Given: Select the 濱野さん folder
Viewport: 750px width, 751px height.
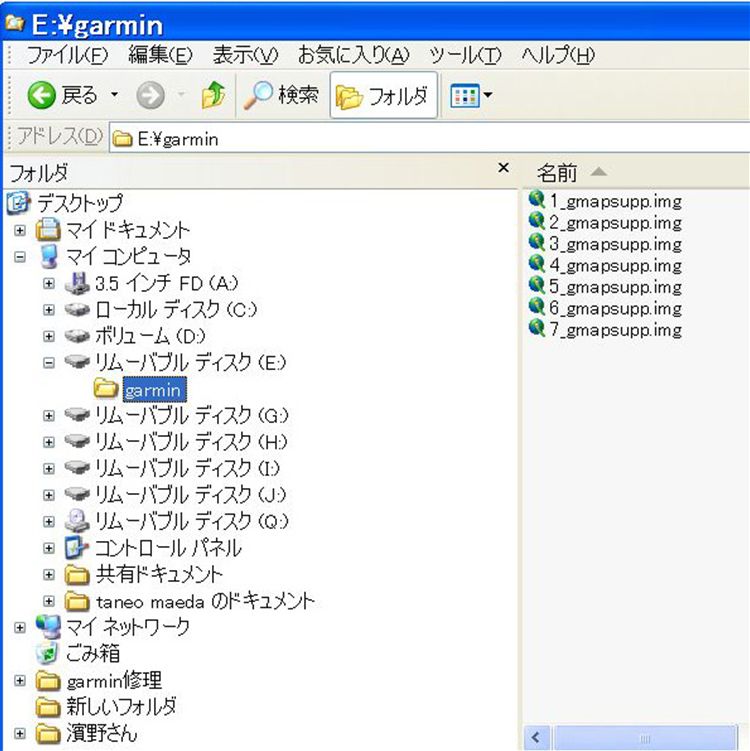Looking at the screenshot, I should pos(102,733).
